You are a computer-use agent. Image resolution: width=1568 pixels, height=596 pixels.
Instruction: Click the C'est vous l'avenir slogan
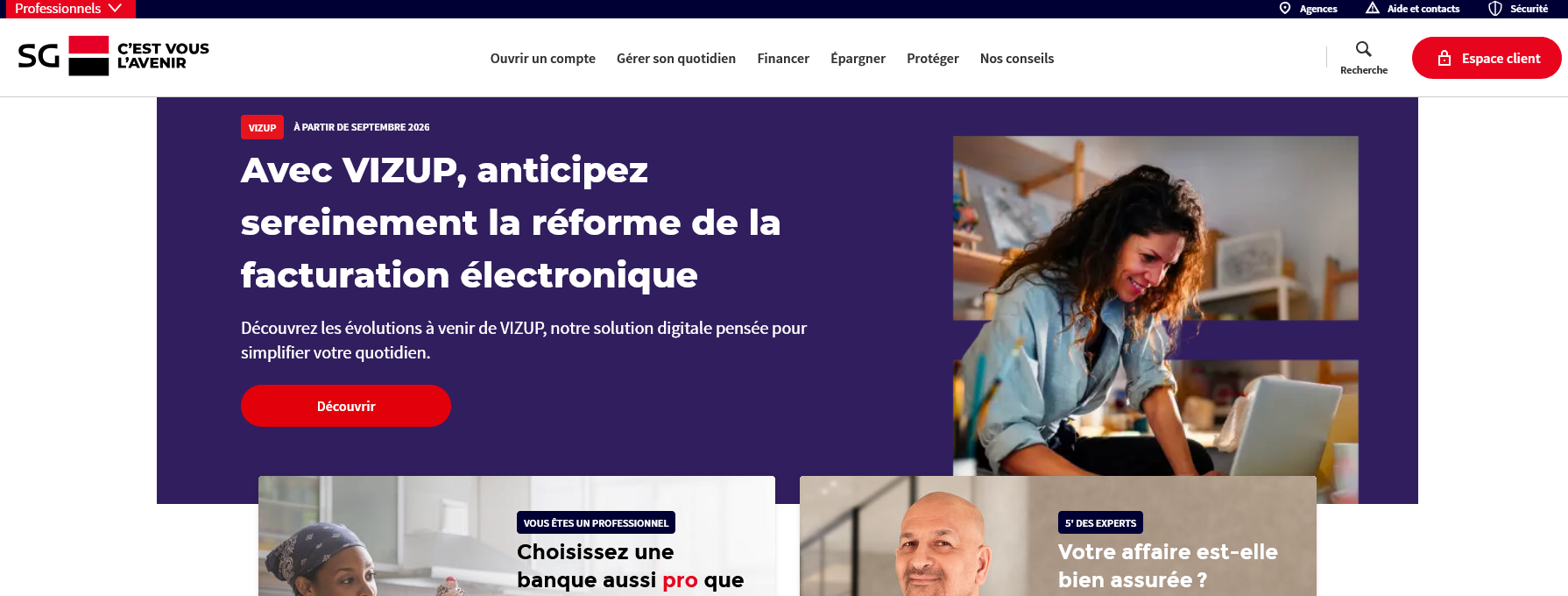[163, 56]
